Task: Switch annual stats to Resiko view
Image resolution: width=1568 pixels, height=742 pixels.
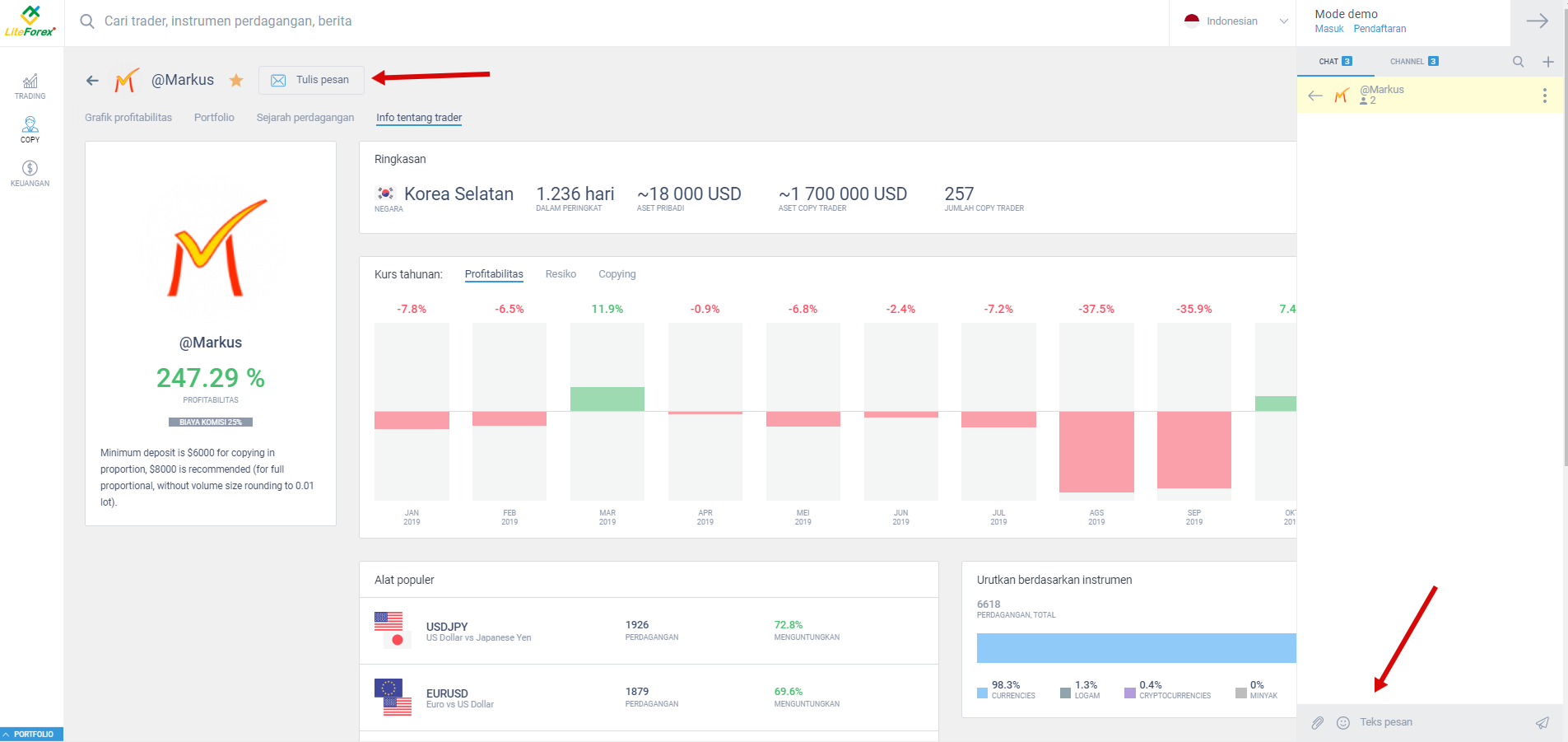Action: click(x=560, y=273)
